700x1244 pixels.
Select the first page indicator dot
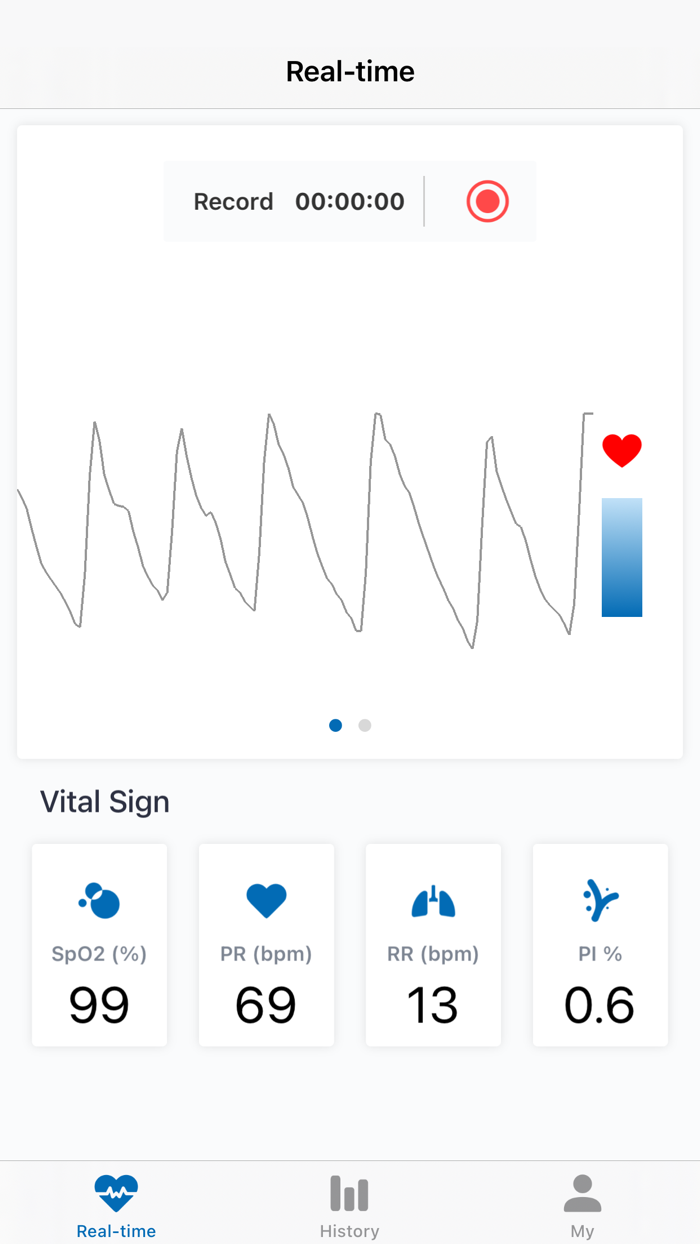coord(335,725)
